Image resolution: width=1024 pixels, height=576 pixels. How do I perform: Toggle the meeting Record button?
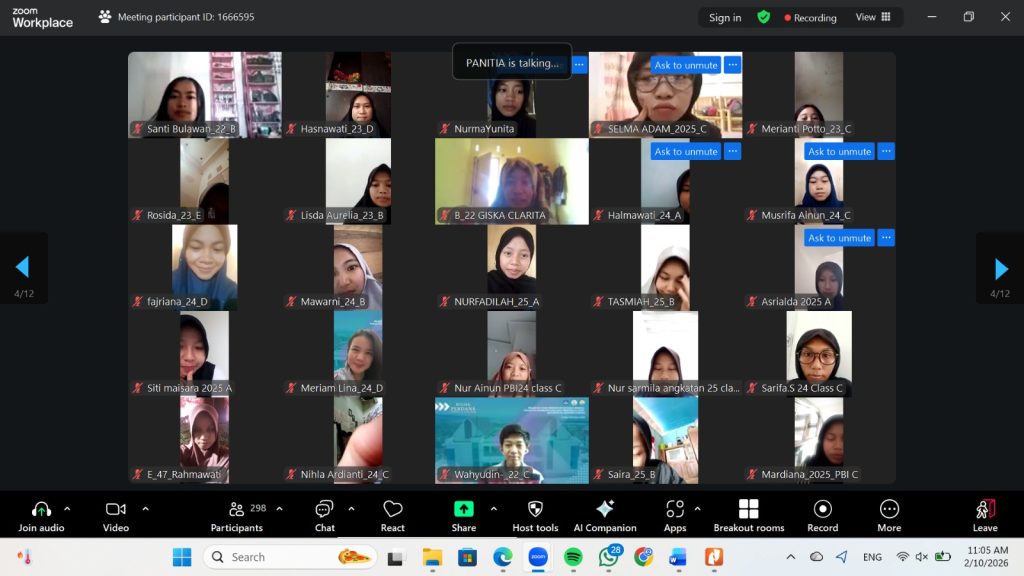822,515
